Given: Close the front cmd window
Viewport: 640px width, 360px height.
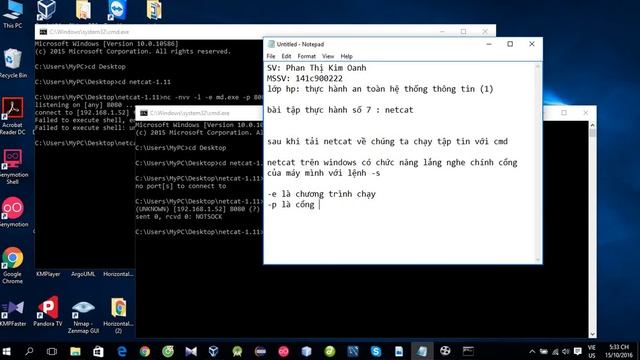Looking at the screenshot, I should pos(586,113).
